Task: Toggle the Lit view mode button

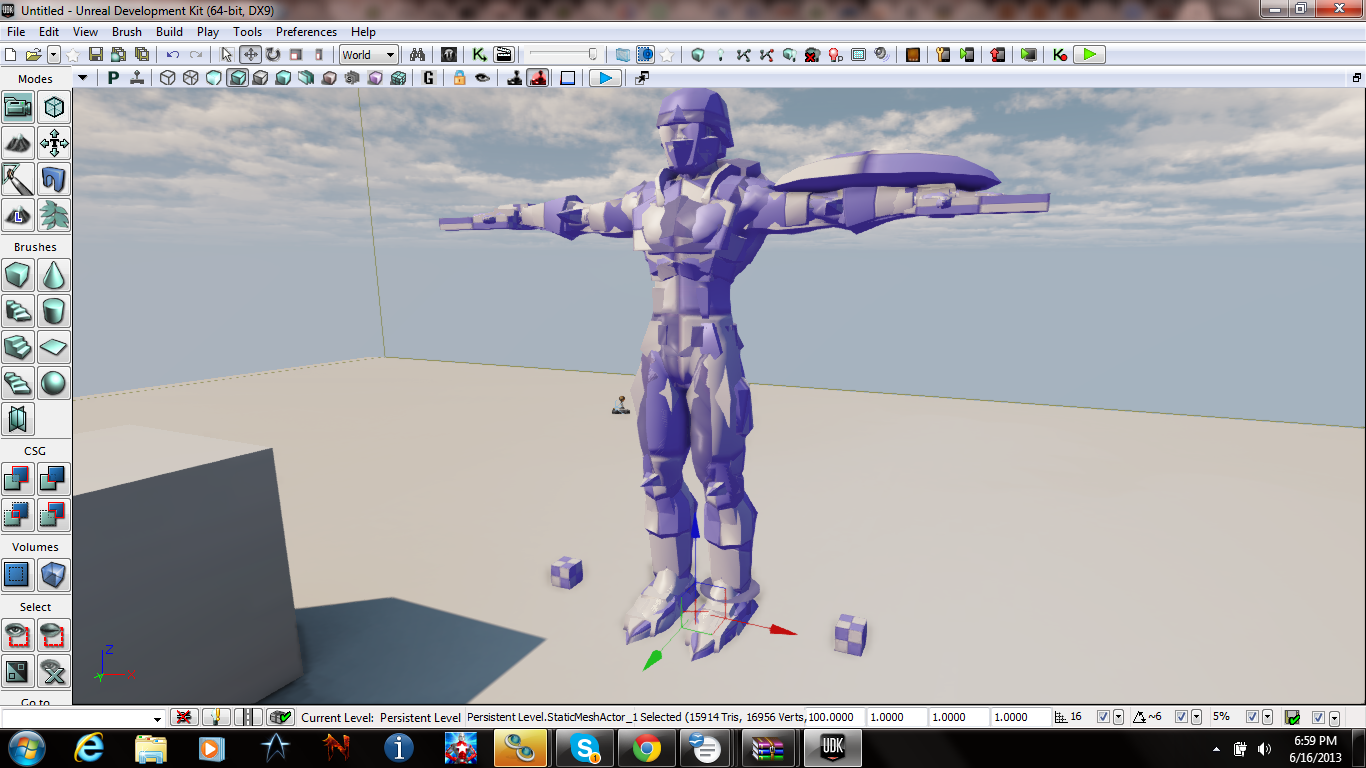Action: [x=237, y=78]
